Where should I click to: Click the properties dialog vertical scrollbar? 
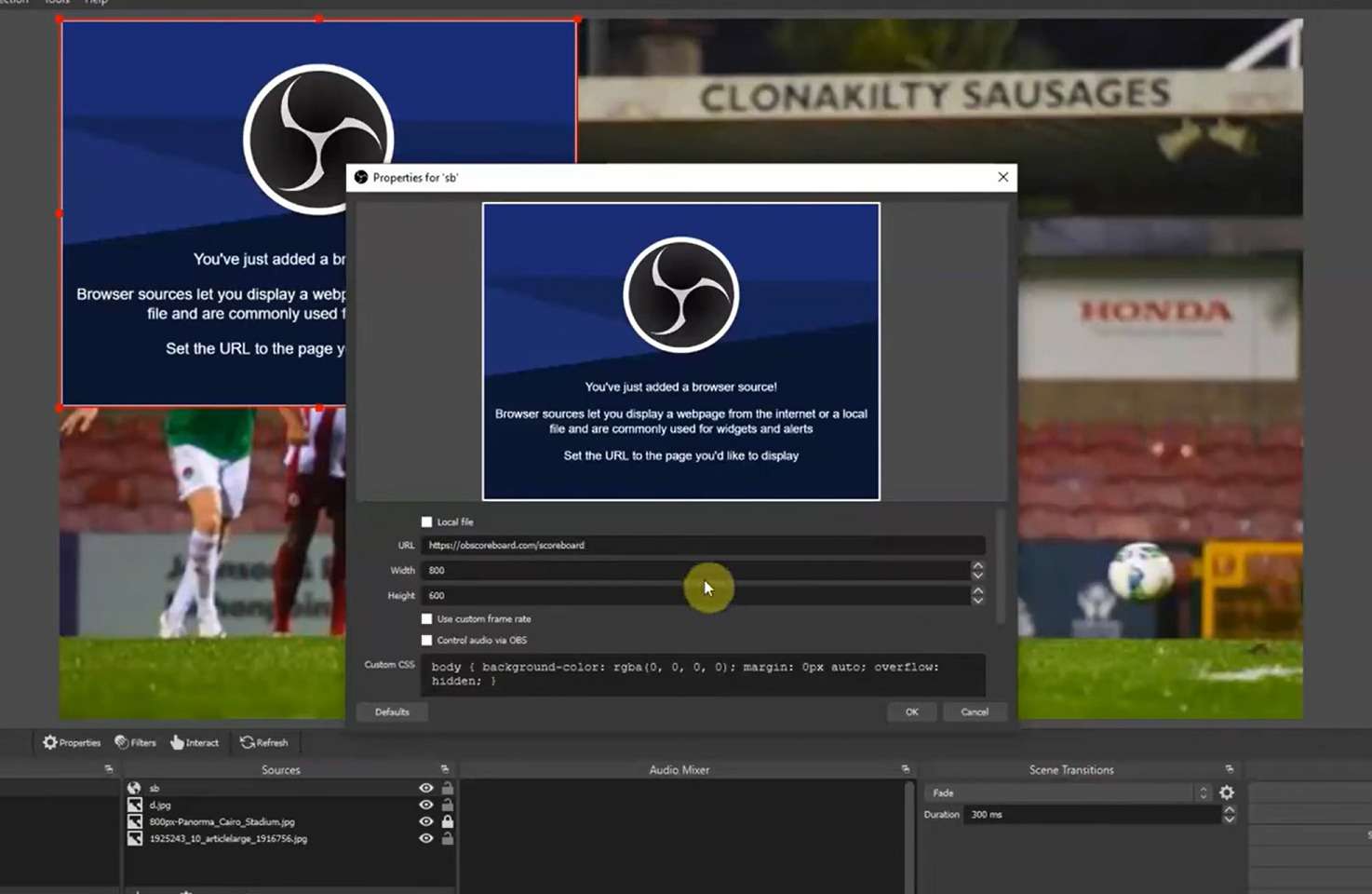(1001, 566)
